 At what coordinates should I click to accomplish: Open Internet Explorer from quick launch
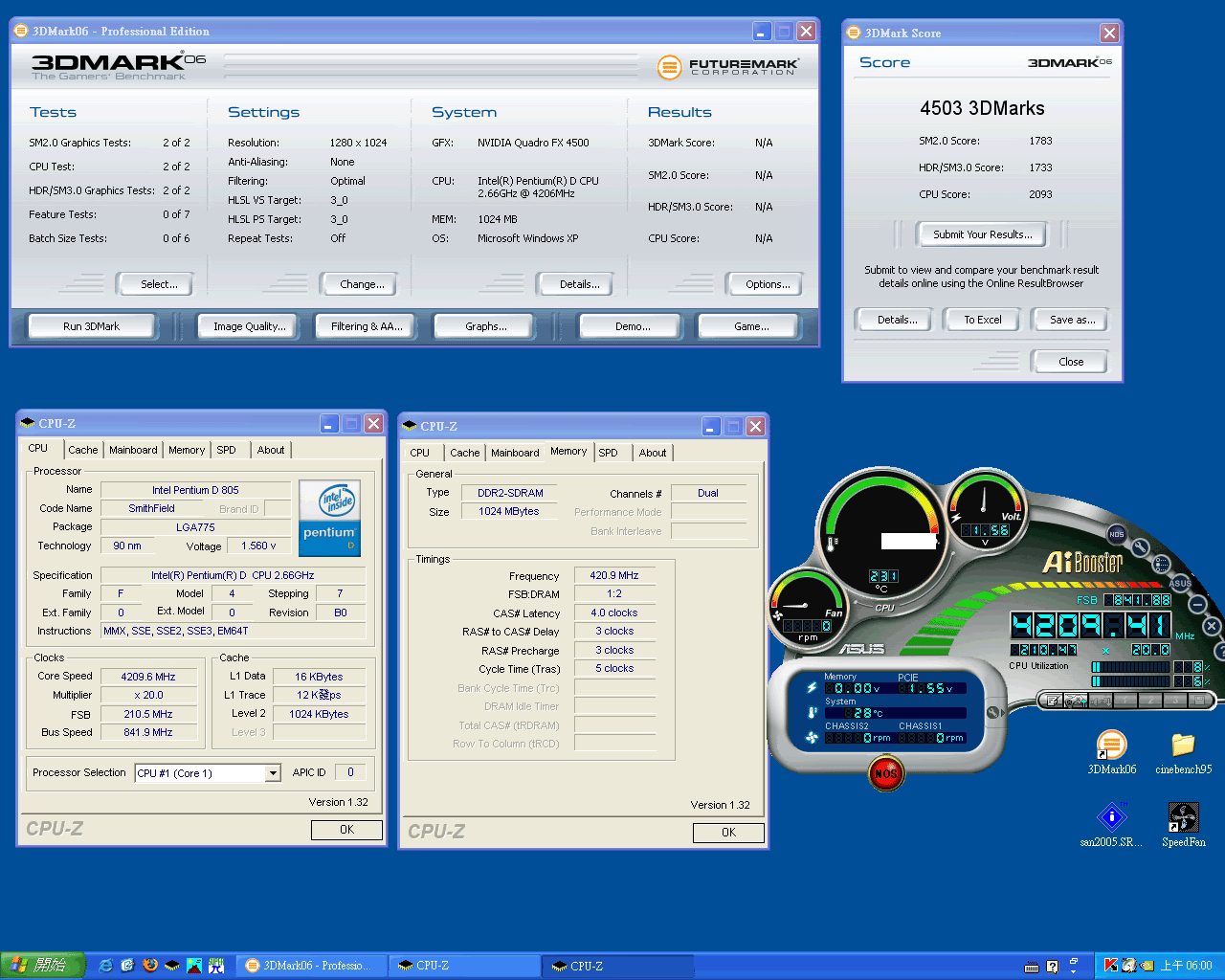[x=105, y=966]
